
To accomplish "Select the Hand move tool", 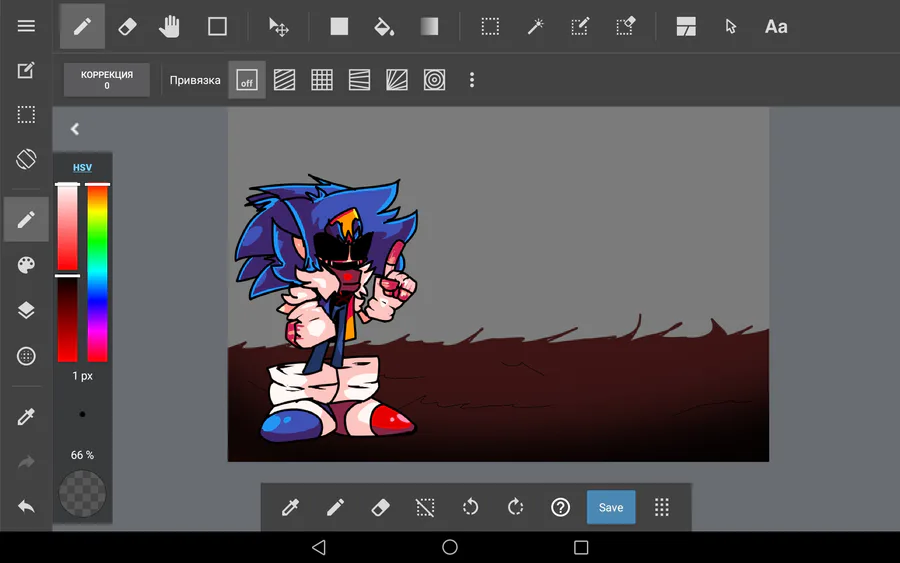I will (169, 26).
